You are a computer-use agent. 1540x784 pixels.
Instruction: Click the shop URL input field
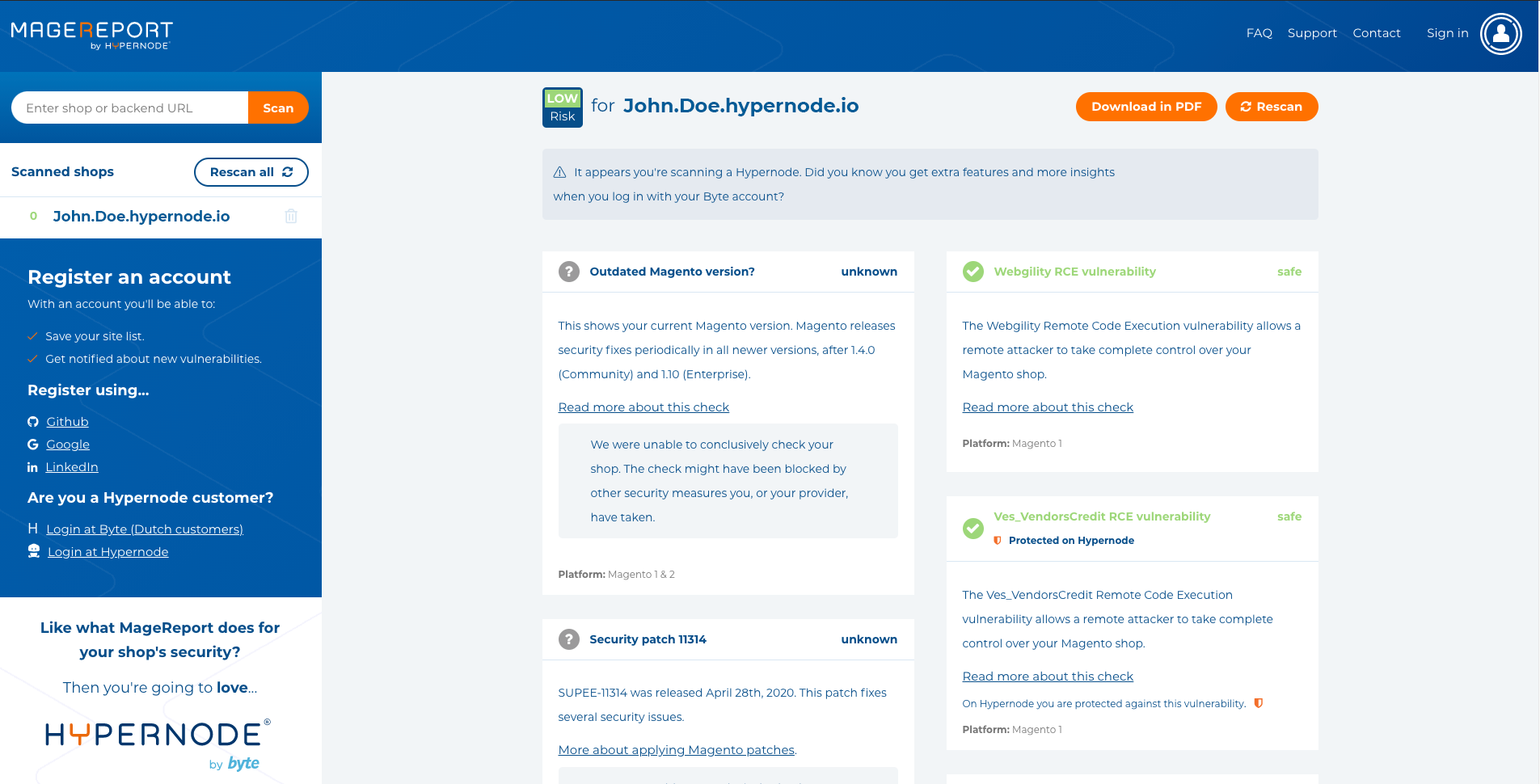(x=129, y=107)
